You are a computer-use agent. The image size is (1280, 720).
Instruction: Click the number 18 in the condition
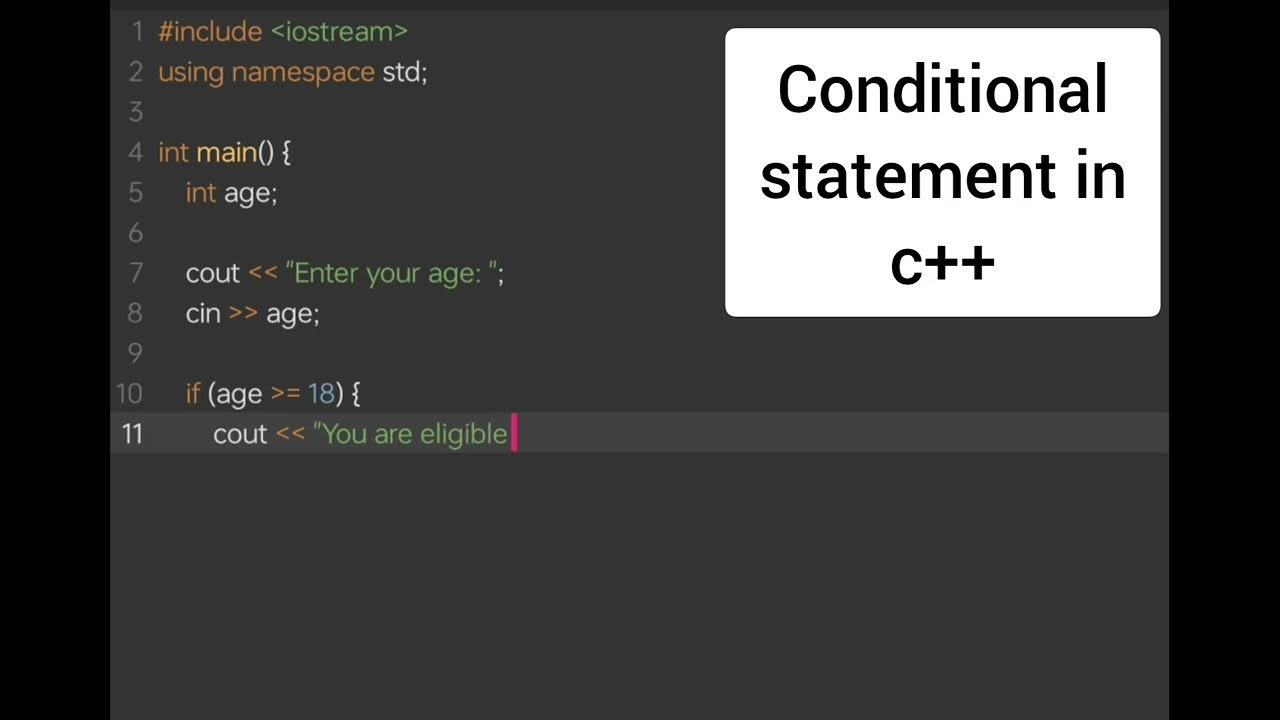click(321, 393)
